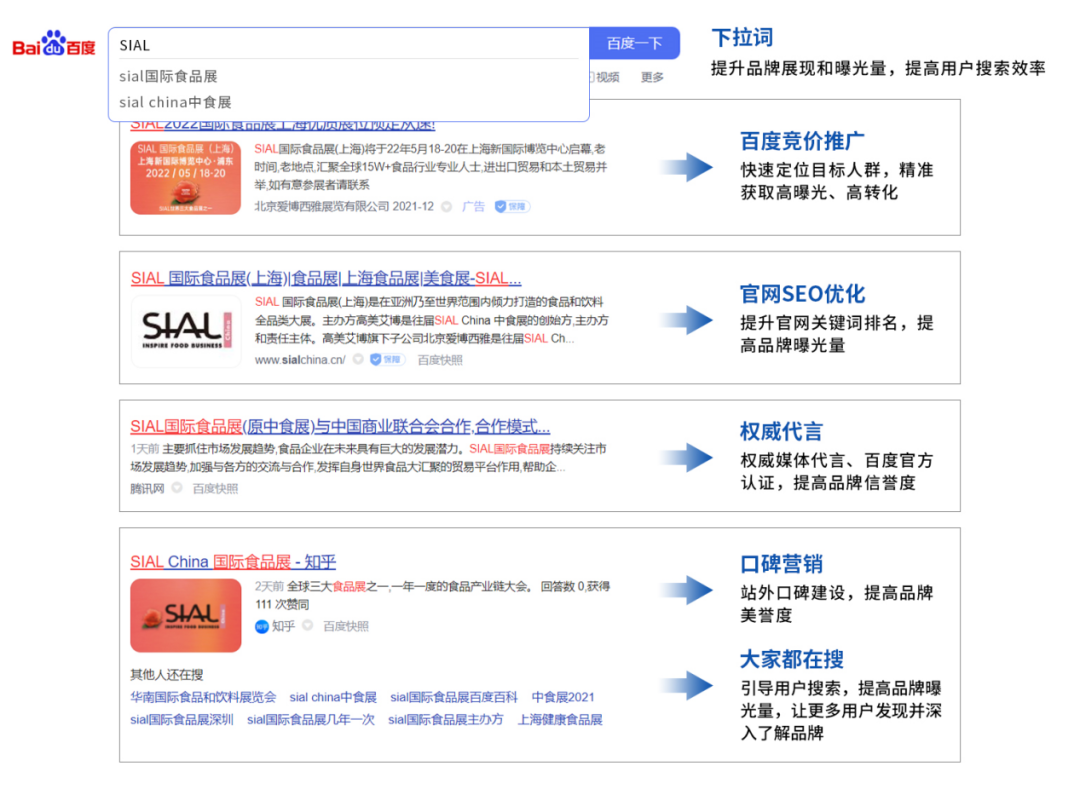The image size is (1080, 789).
Task: Click 保障 shield badge beside sialchina.cn
Action: coord(388,359)
